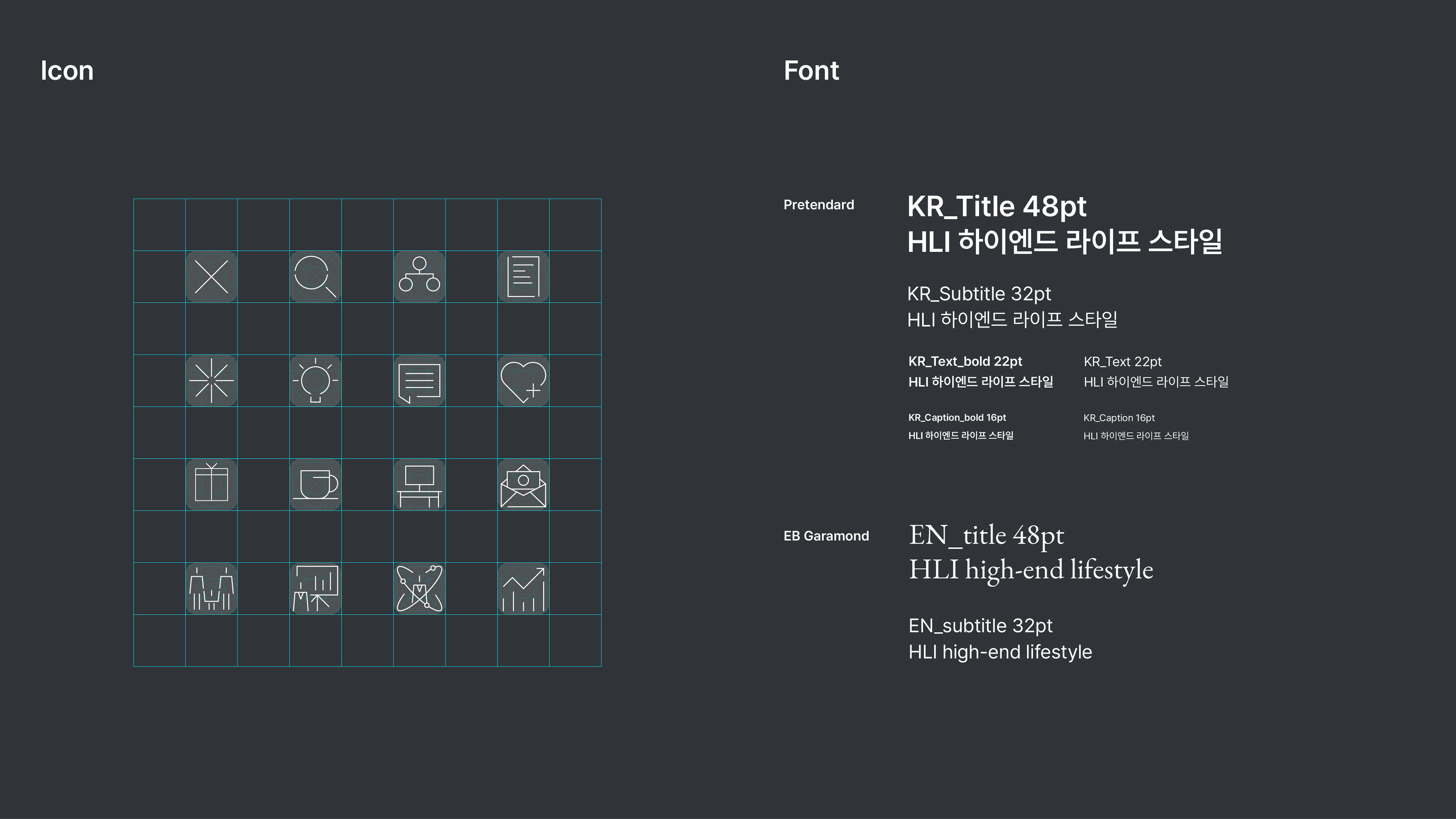This screenshot has height=819, width=1456.
Task: Click the desk with monitor icon
Action: click(x=419, y=485)
